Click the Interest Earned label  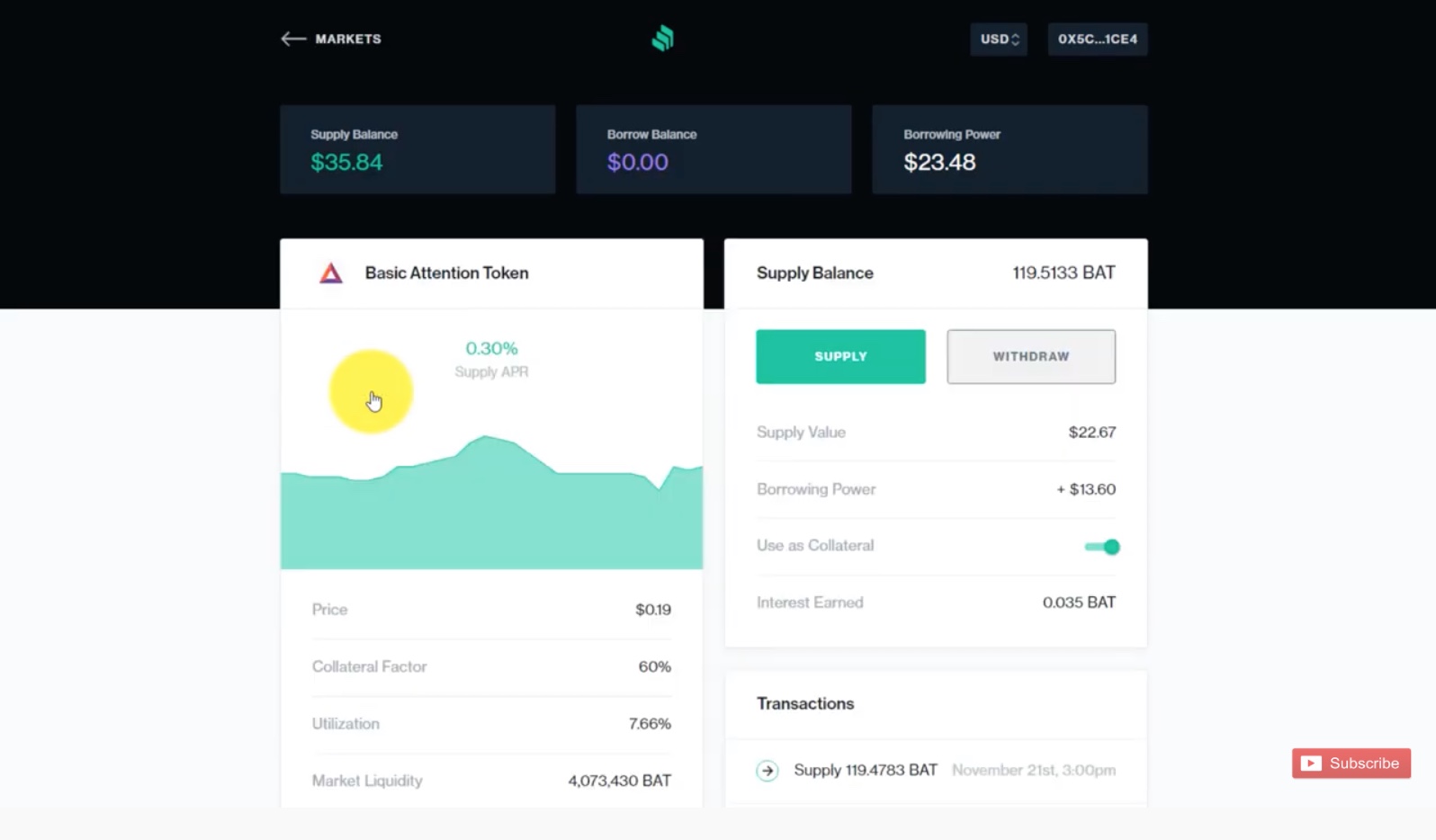point(810,603)
